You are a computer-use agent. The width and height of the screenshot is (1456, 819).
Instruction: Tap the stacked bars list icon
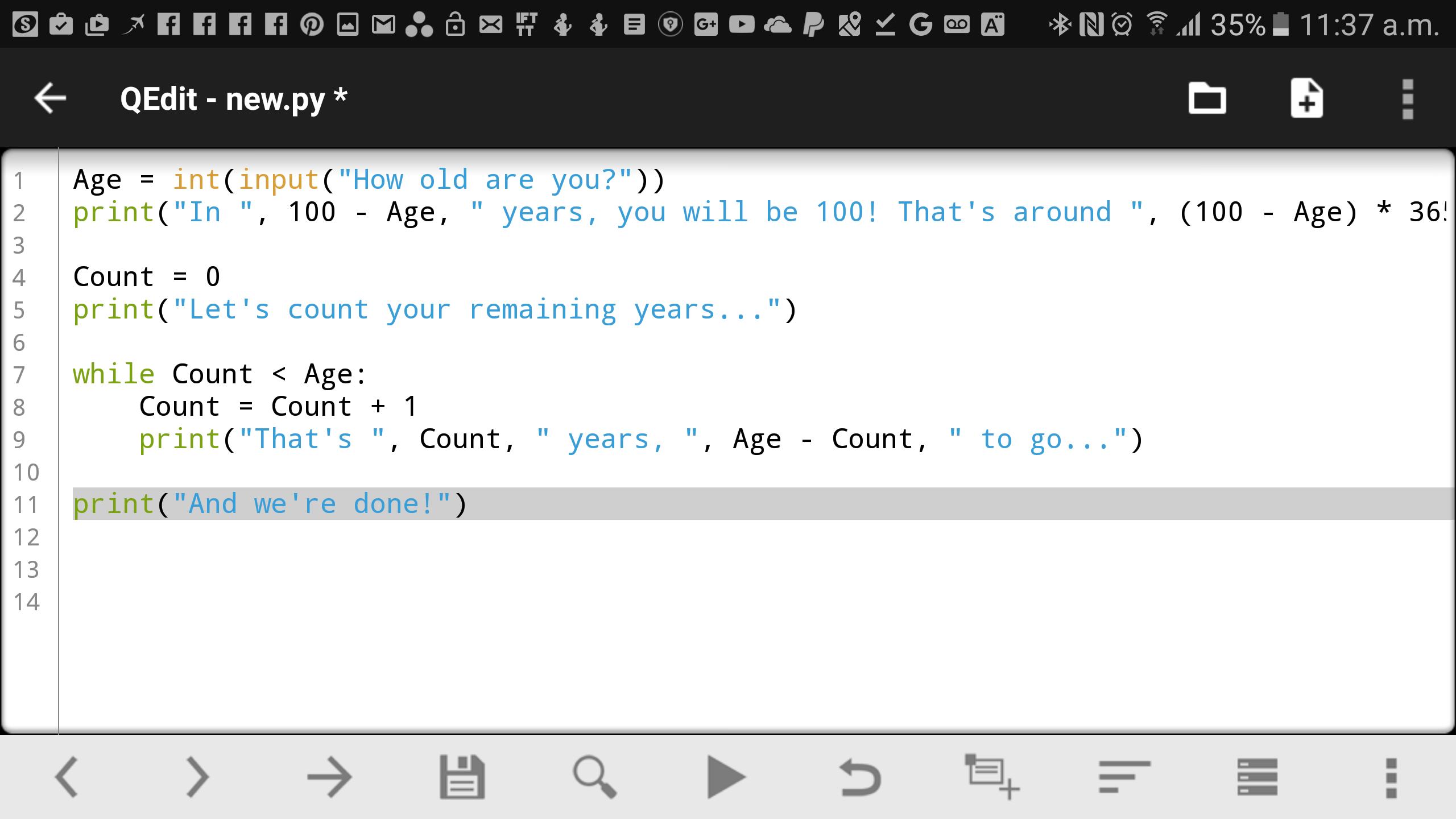(1257, 777)
